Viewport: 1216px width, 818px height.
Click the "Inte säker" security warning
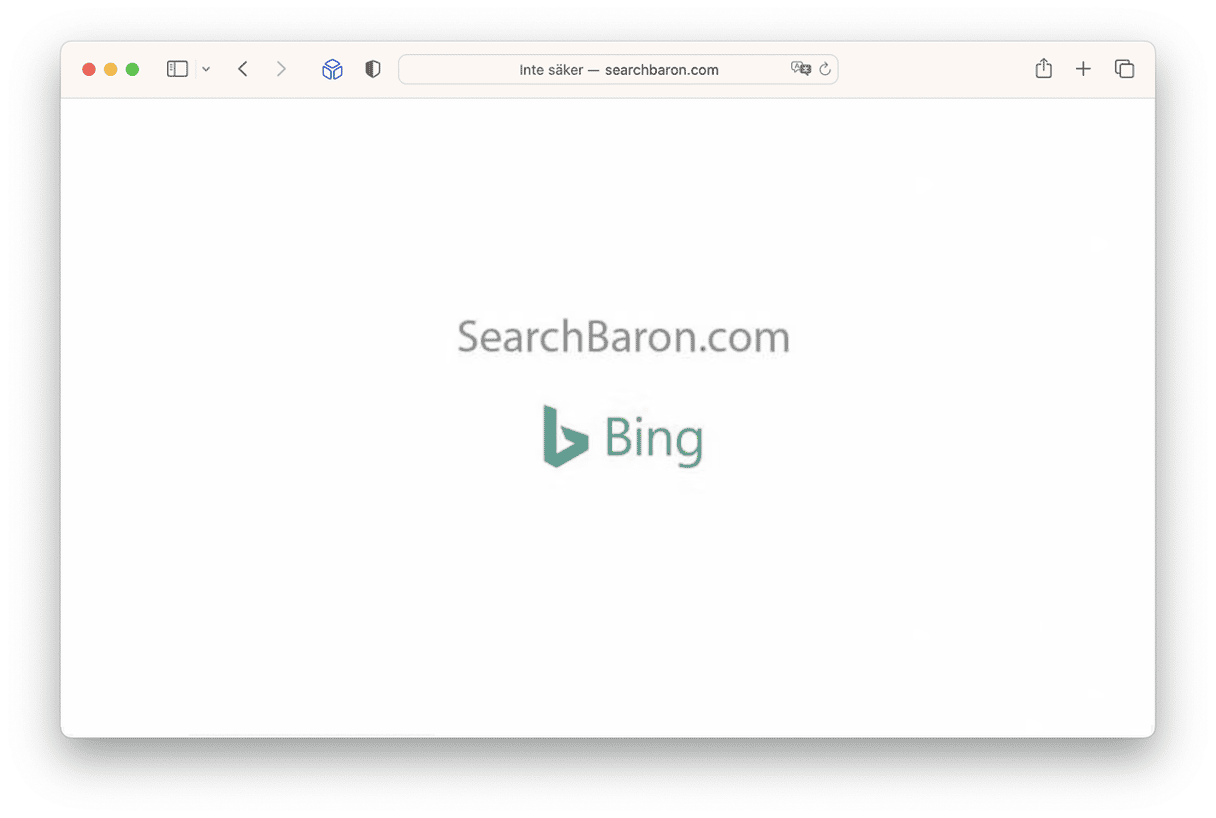550,70
